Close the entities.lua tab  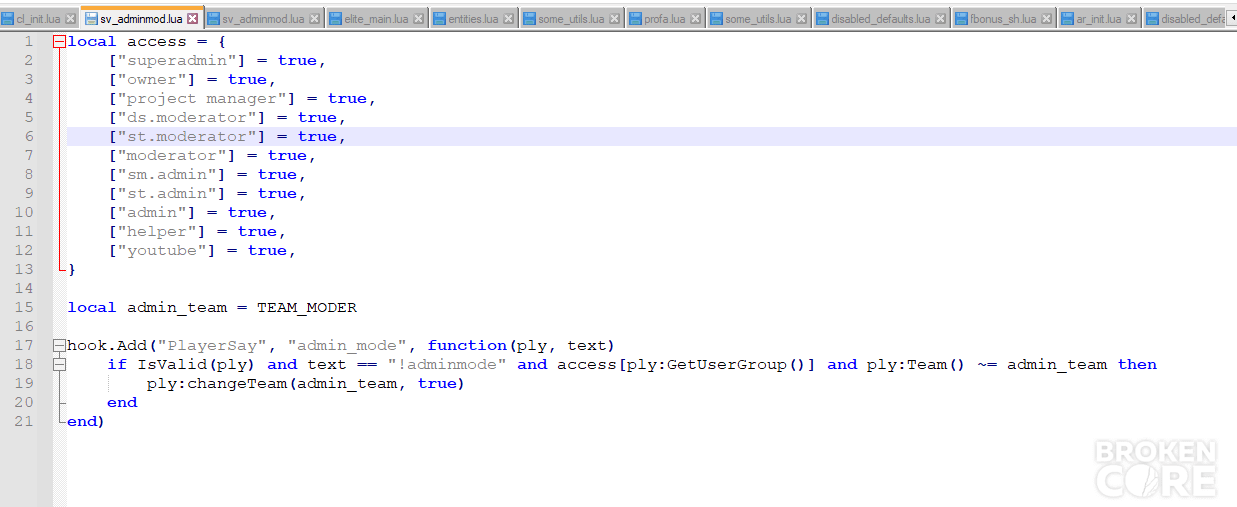tap(509, 20)
